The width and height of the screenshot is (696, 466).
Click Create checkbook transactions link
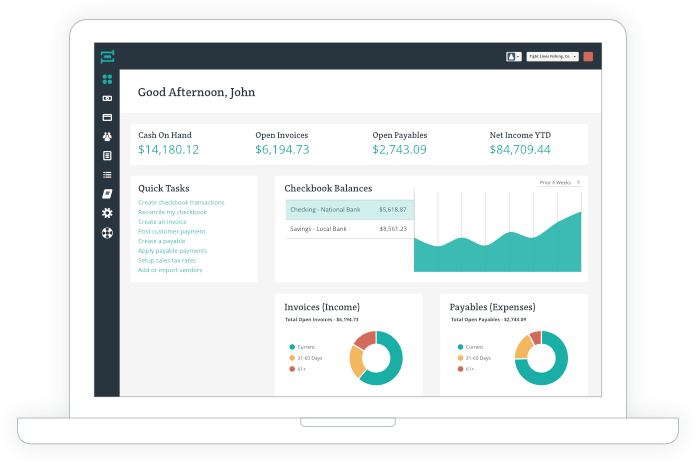181,202
